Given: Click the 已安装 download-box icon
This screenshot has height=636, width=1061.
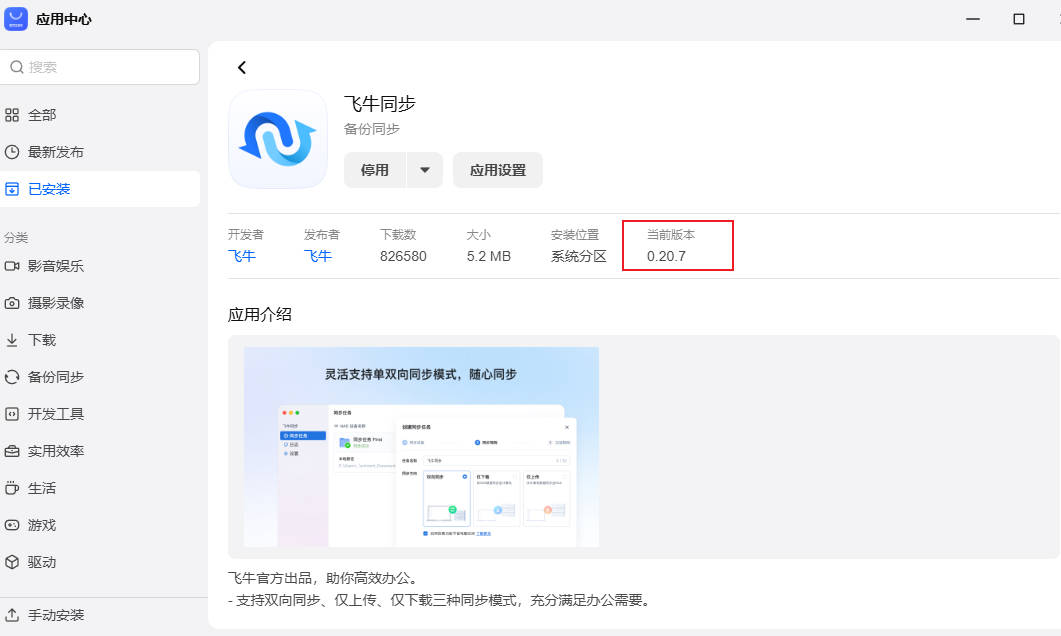Looking at the screenshot, I should click(x=12, y=189).
